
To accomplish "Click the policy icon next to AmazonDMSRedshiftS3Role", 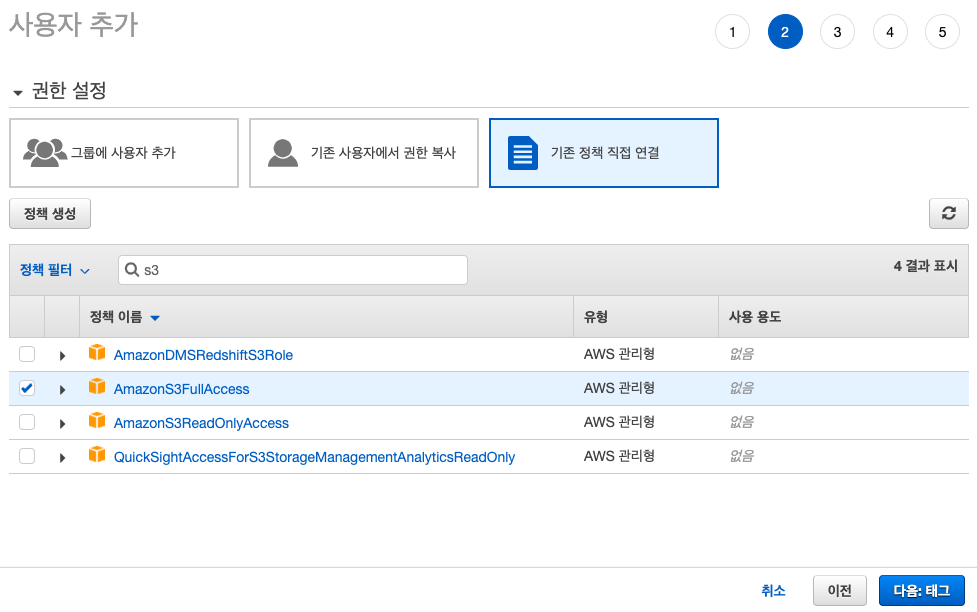I will tap(97, 354).
